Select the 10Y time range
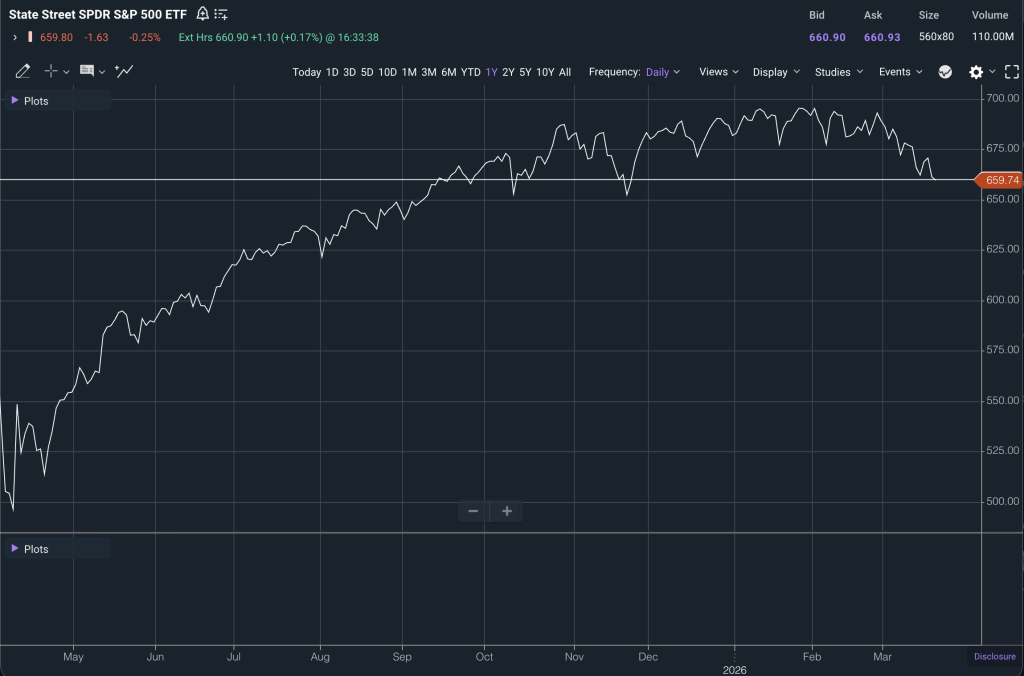This screenshot has height=676, width=1024. (545, 72)
